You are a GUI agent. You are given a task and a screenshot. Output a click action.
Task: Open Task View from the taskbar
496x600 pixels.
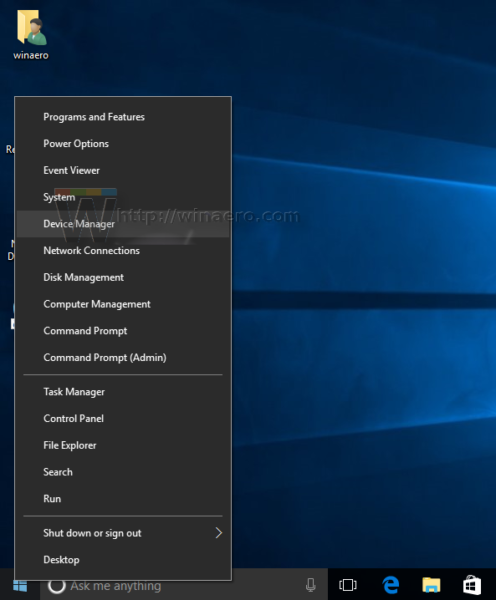pyautogui.click(x=348, y=585)
